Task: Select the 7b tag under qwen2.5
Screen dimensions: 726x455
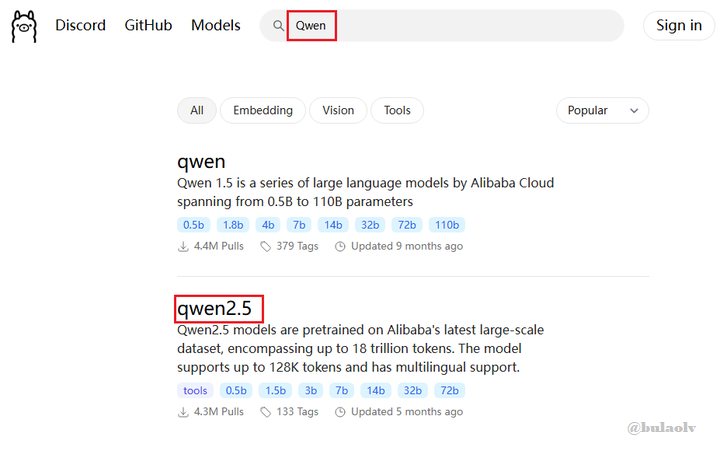Action: click(x=342, y=391)
